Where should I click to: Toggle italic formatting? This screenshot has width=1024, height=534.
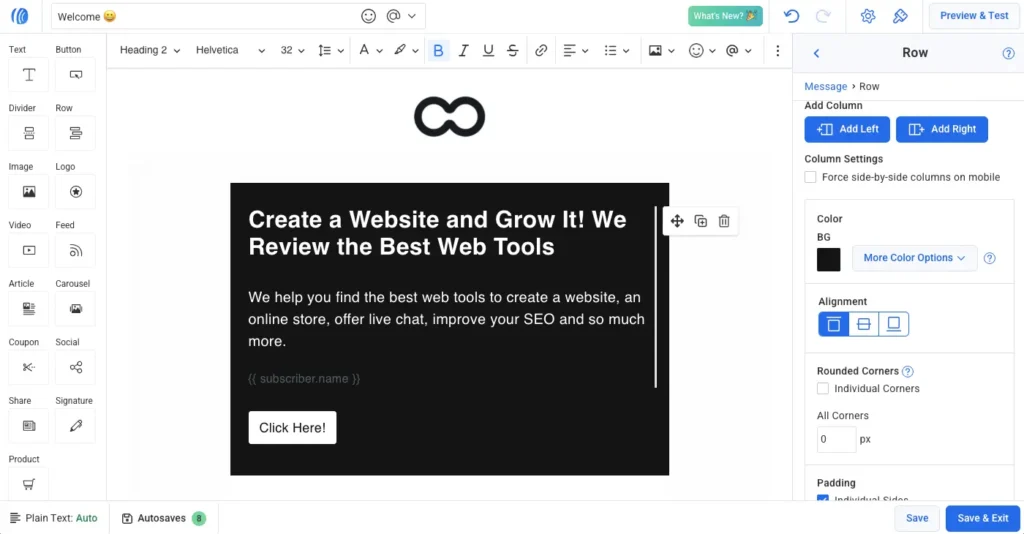coord(463,50)
